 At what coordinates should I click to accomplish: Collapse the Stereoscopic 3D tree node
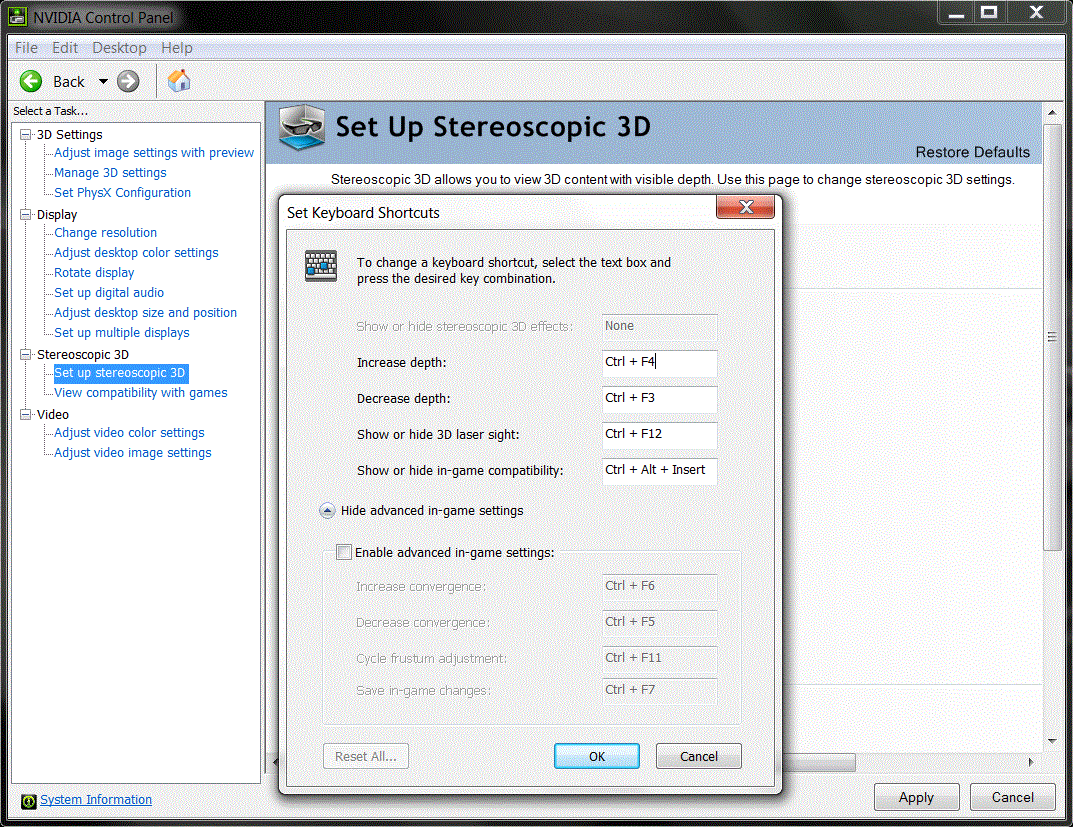pyautogui.click(x=26, y=354)
